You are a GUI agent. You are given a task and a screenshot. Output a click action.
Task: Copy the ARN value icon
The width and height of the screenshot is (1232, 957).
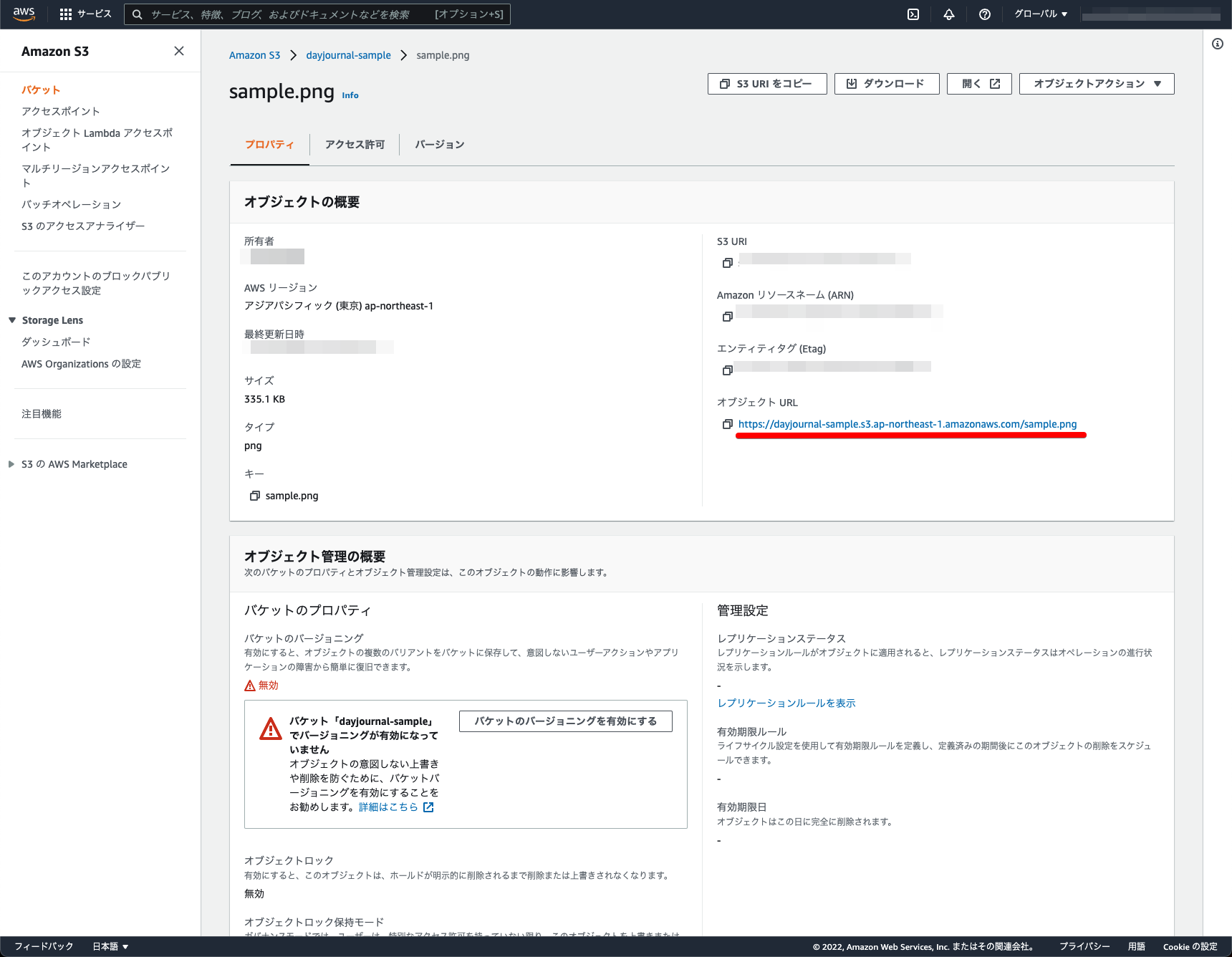point(728,317)
